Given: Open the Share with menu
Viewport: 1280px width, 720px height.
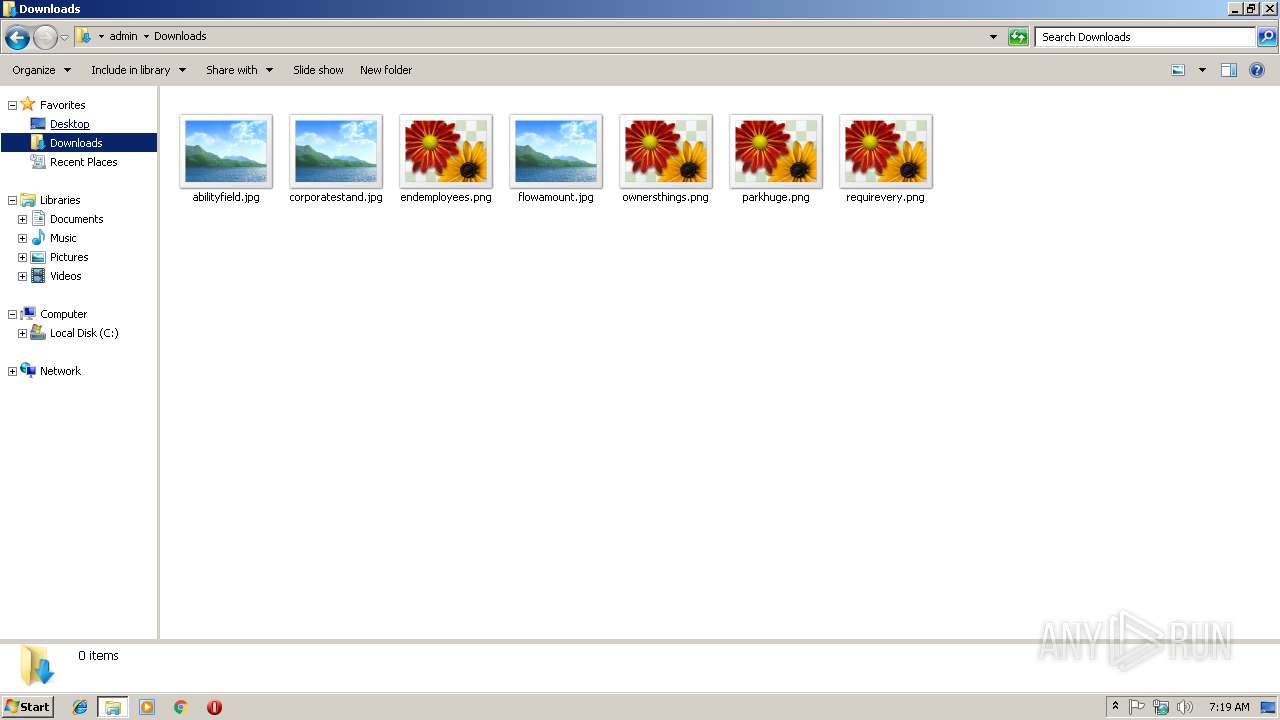Looking at the screenshot, I should pos(239,70).
